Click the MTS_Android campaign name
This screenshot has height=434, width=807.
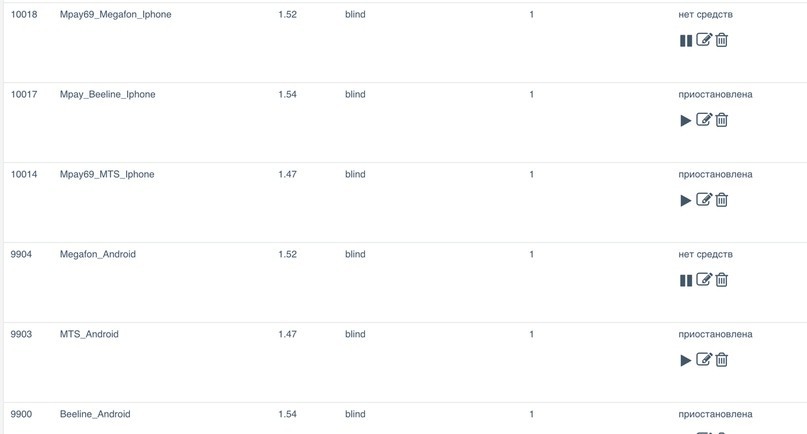pos(89,334)
